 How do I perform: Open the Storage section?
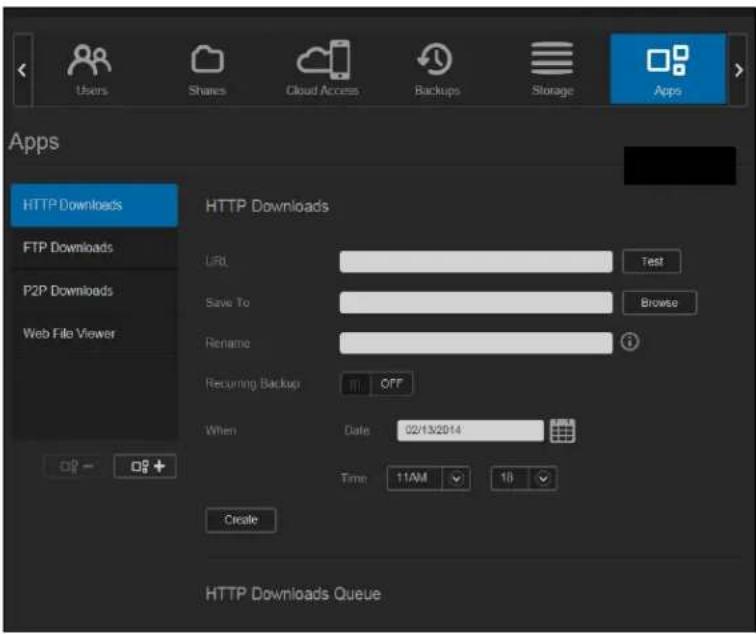click(x=553, y=69)
